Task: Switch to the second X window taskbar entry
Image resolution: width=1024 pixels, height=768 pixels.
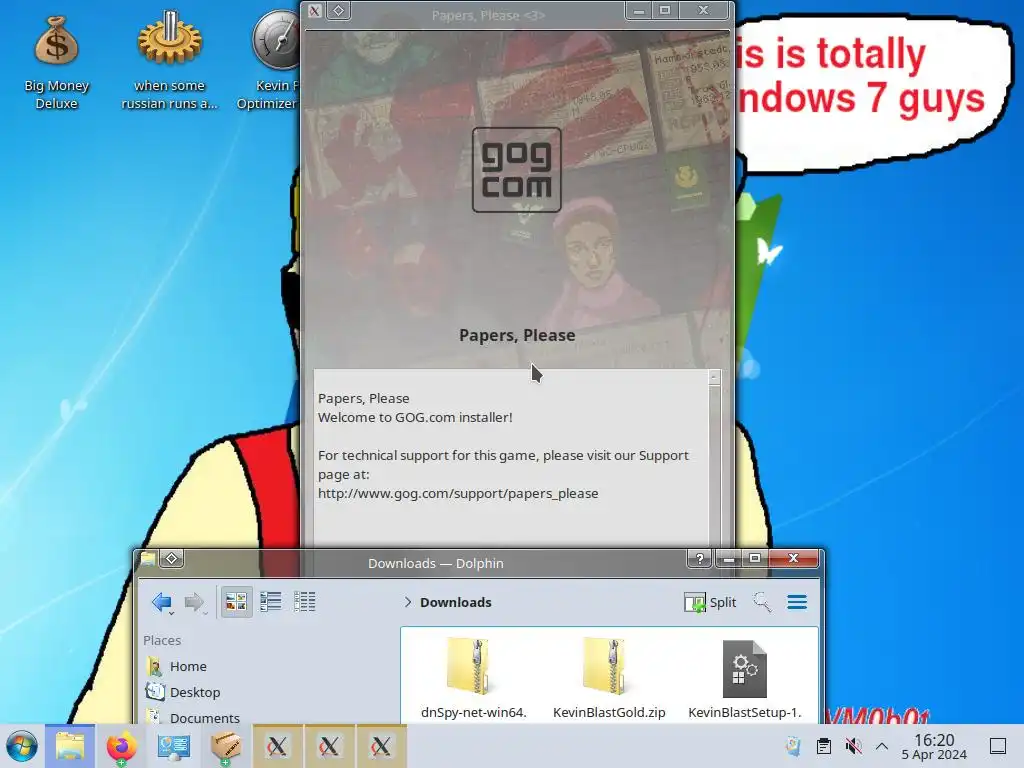Action: (x=329, y=746)
